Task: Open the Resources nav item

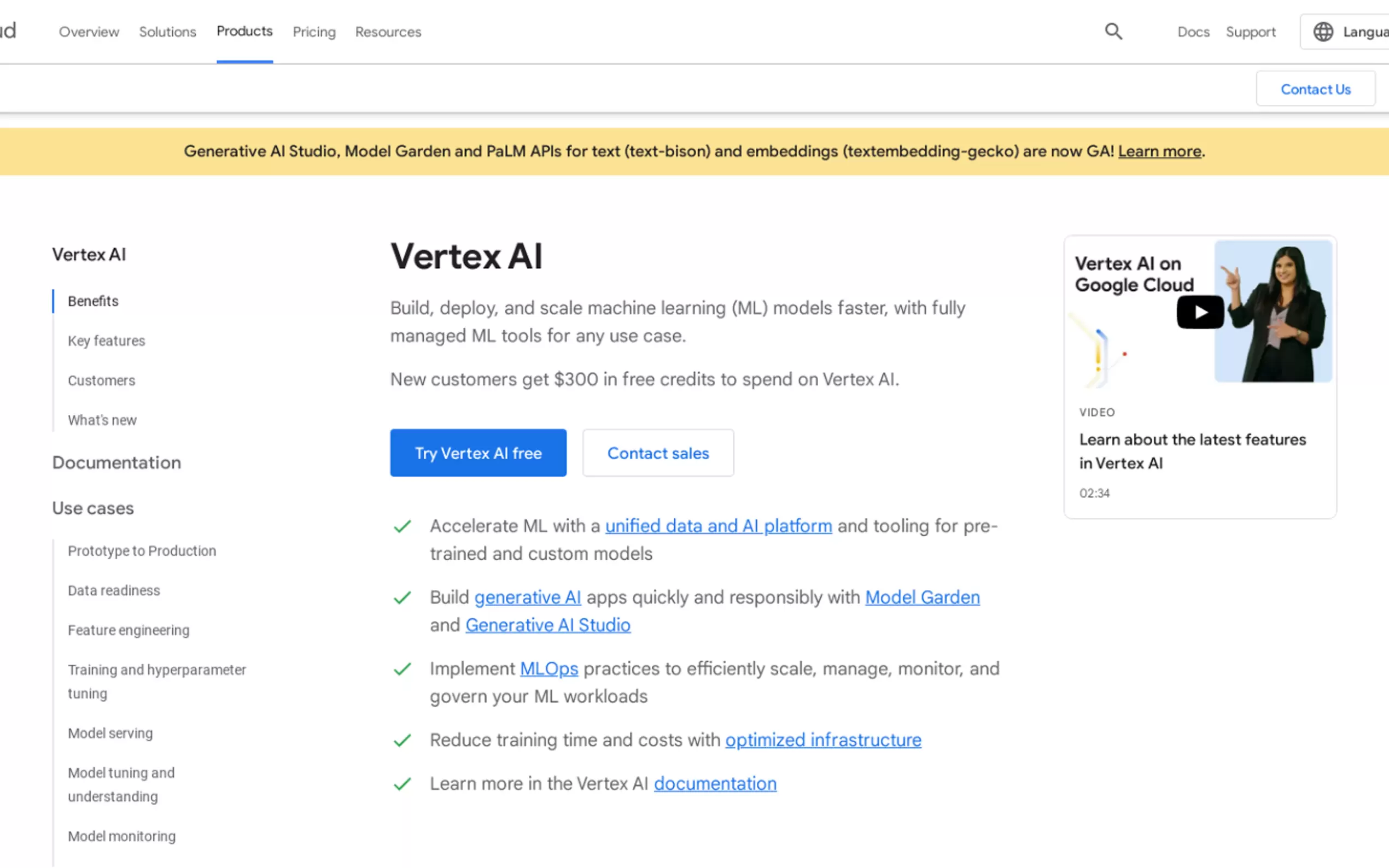Action: coord(388,32)
